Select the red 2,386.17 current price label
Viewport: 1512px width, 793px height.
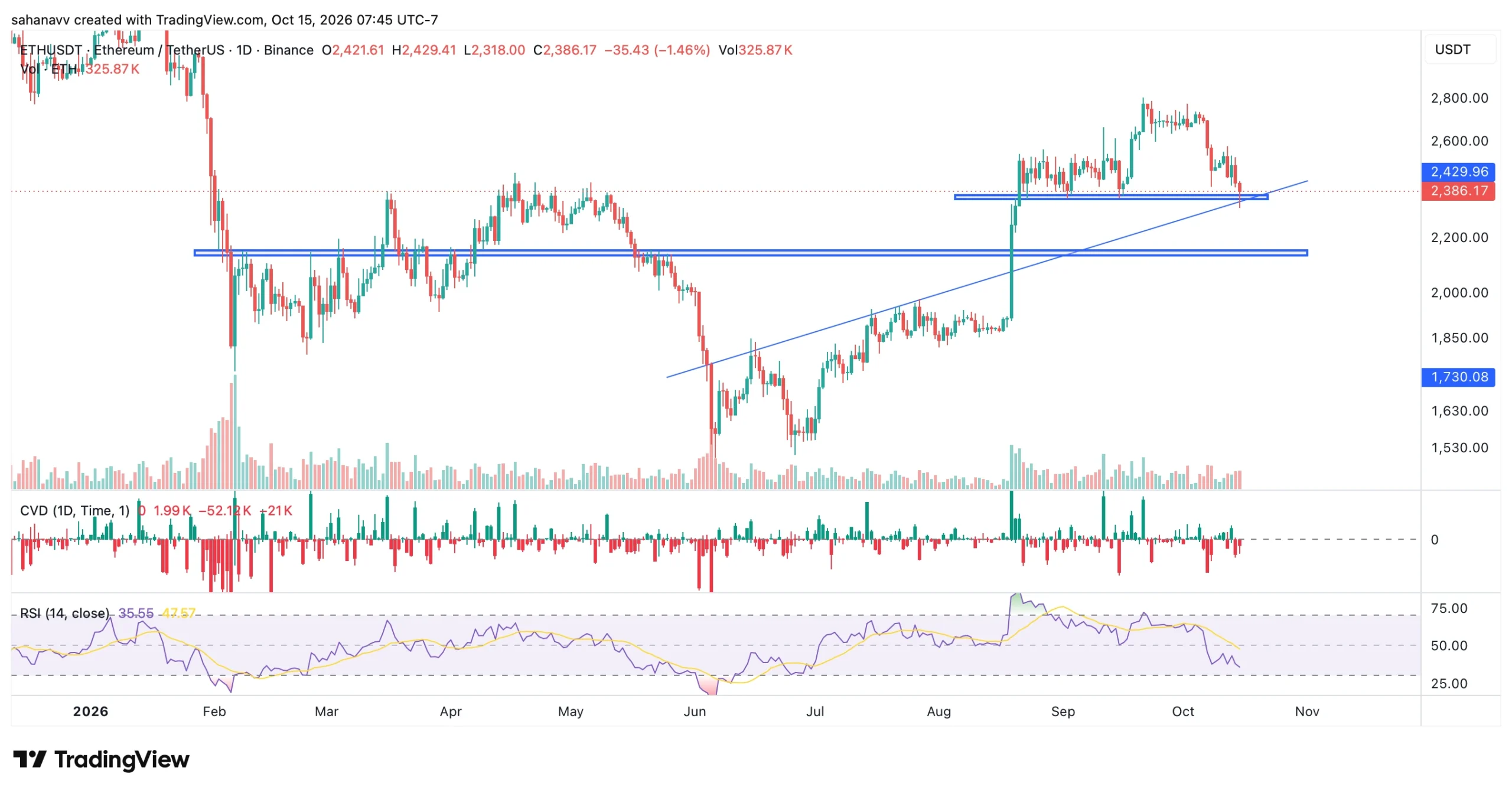pyautogui.click(x=1458, y=190)
